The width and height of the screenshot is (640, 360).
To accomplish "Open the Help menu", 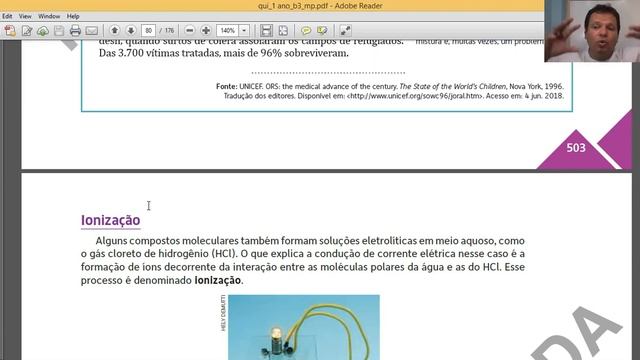I will pos(73,16).
